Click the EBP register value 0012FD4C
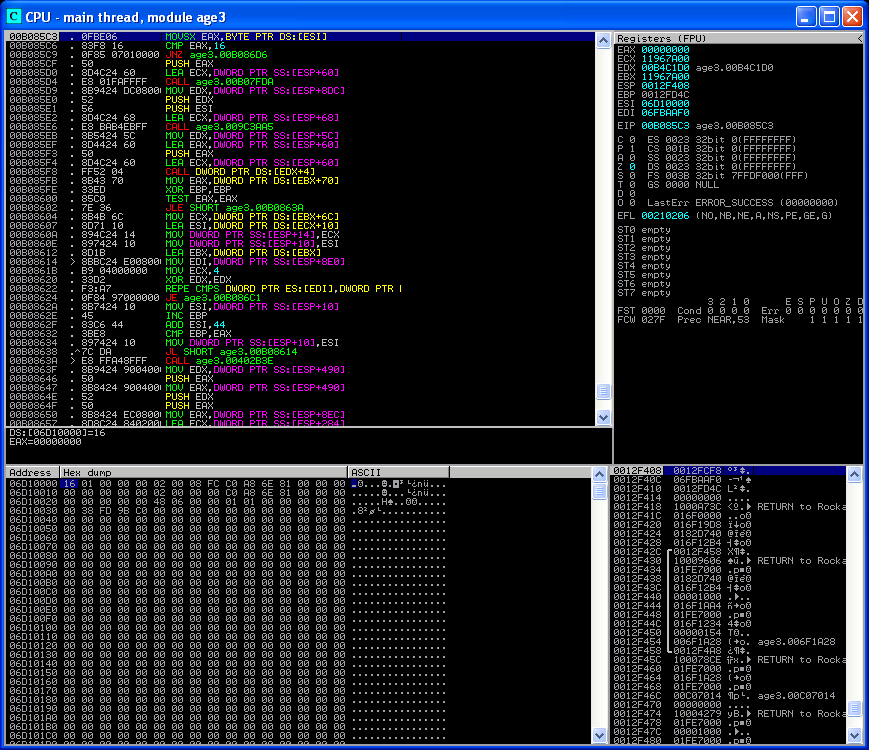Screen dimensions: 869x750 click(665, 94)
